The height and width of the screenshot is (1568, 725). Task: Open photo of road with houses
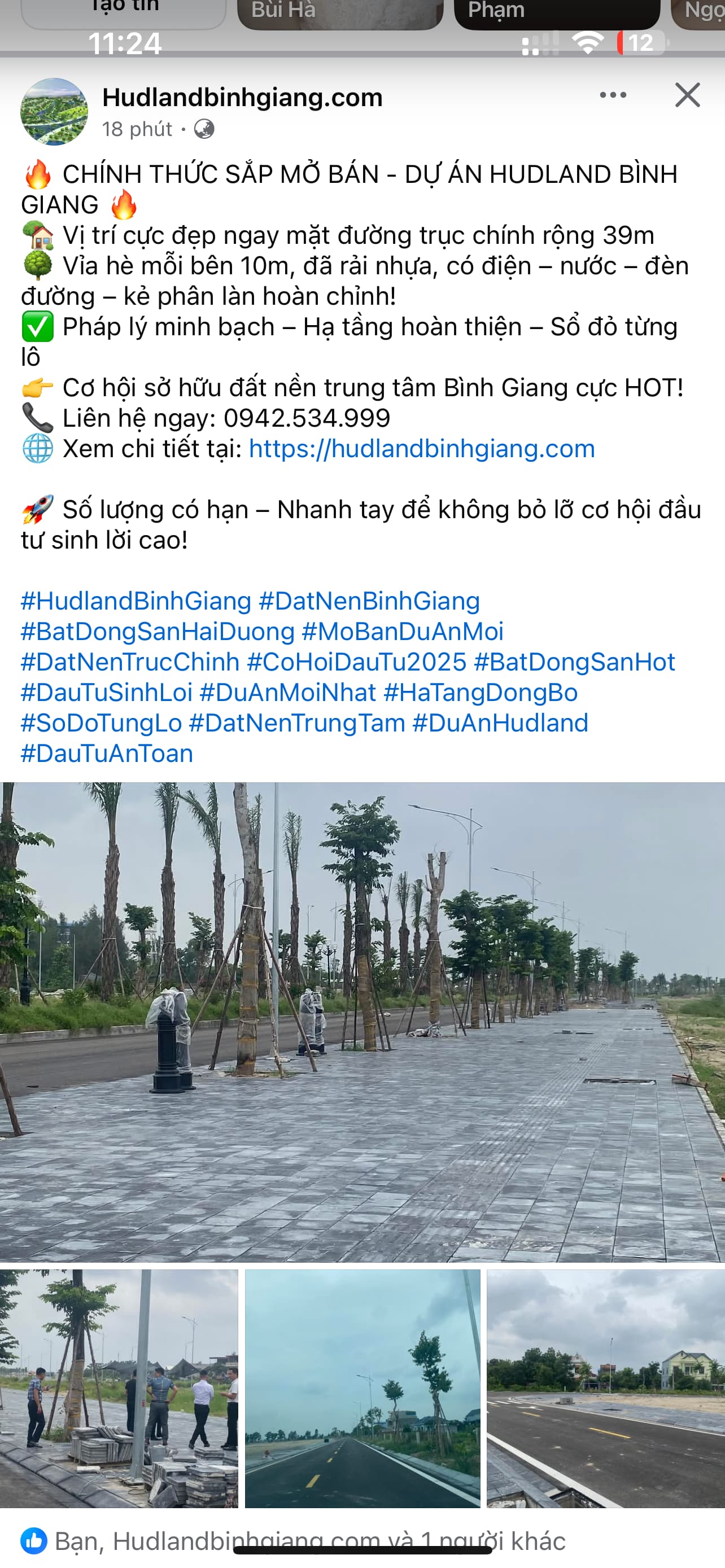(x=606, y=1389)
